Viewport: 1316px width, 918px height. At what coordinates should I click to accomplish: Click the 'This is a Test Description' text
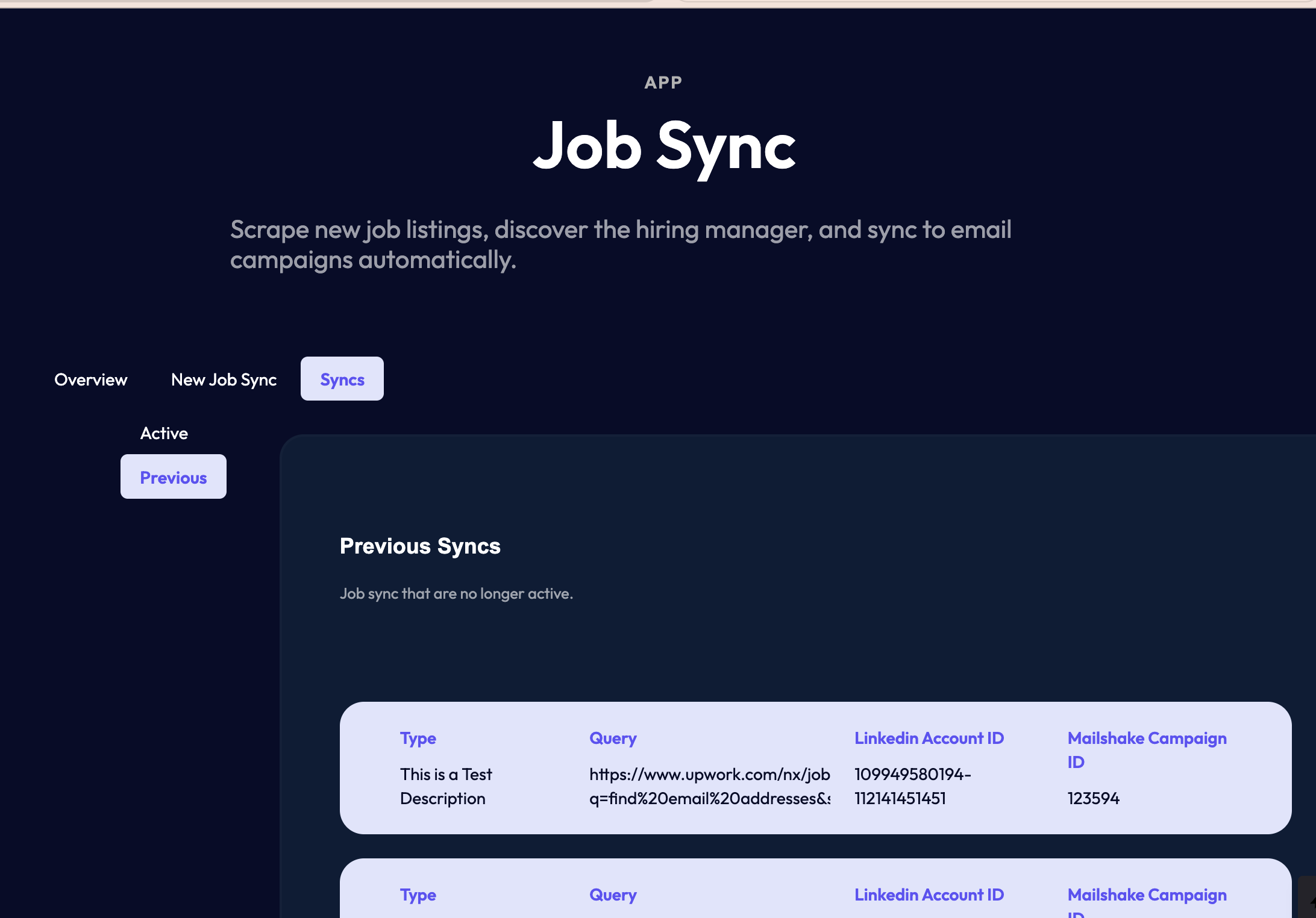(x=446, y=786)
